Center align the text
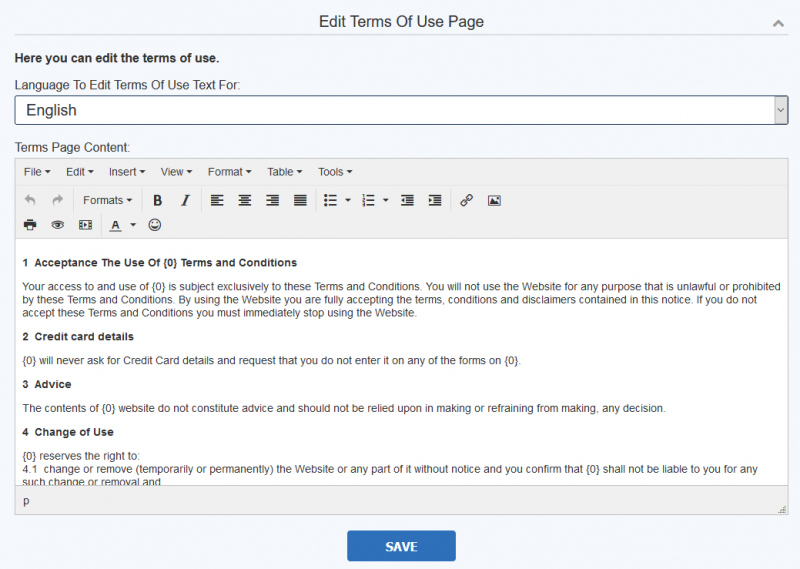The width and height of the screenshot is (800, 569). 245,200
